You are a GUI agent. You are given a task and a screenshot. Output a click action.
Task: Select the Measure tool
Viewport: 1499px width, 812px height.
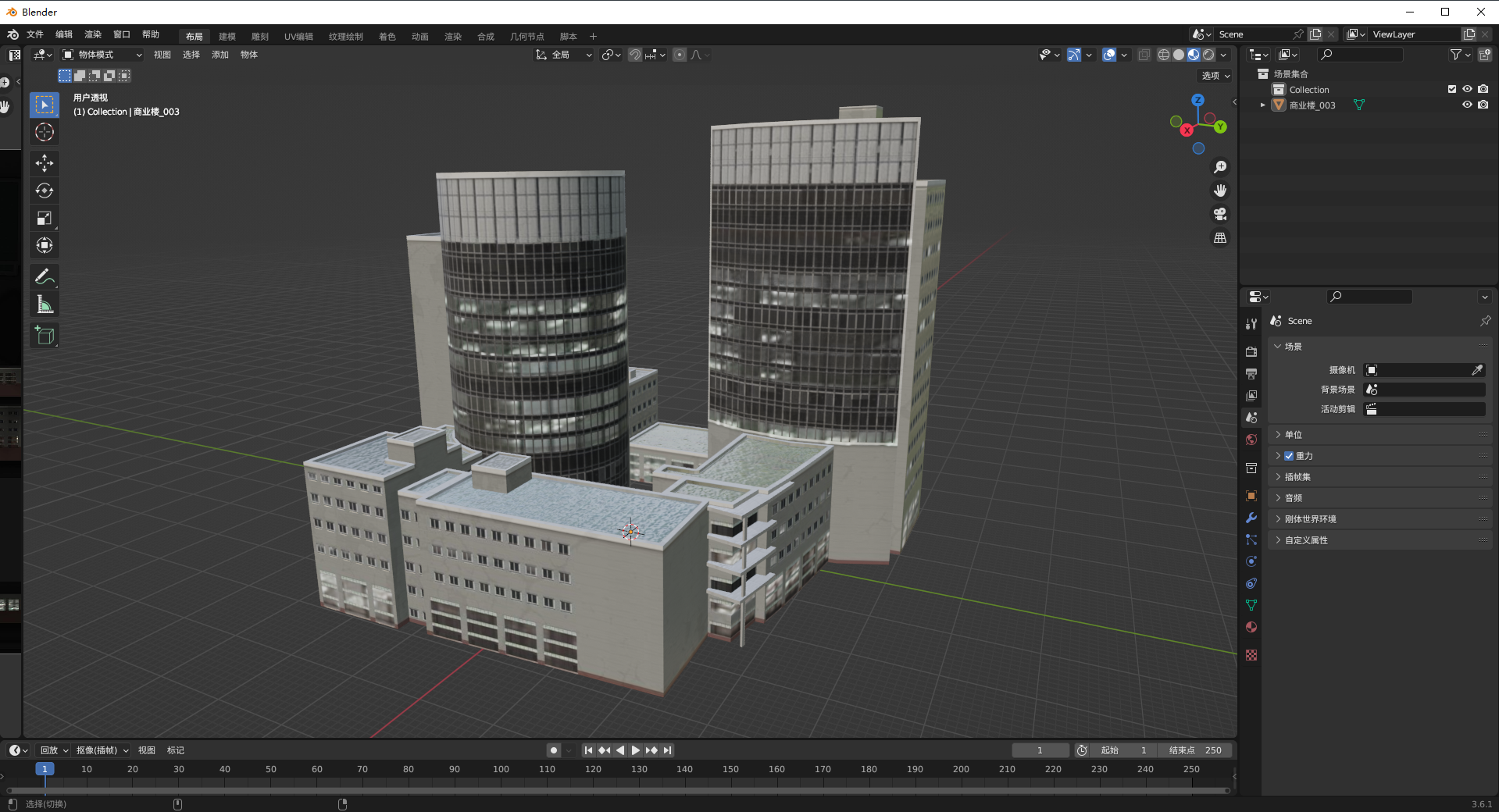point(45,305)
